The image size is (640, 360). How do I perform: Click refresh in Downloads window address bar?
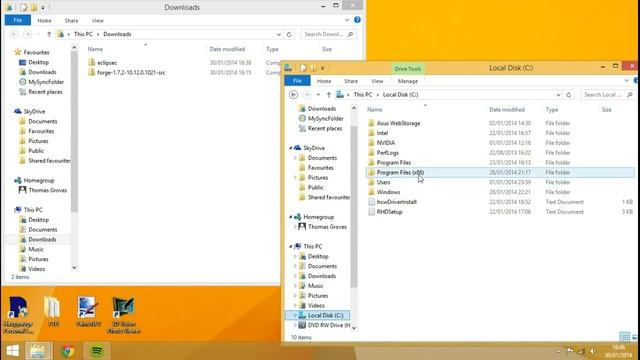289,34
